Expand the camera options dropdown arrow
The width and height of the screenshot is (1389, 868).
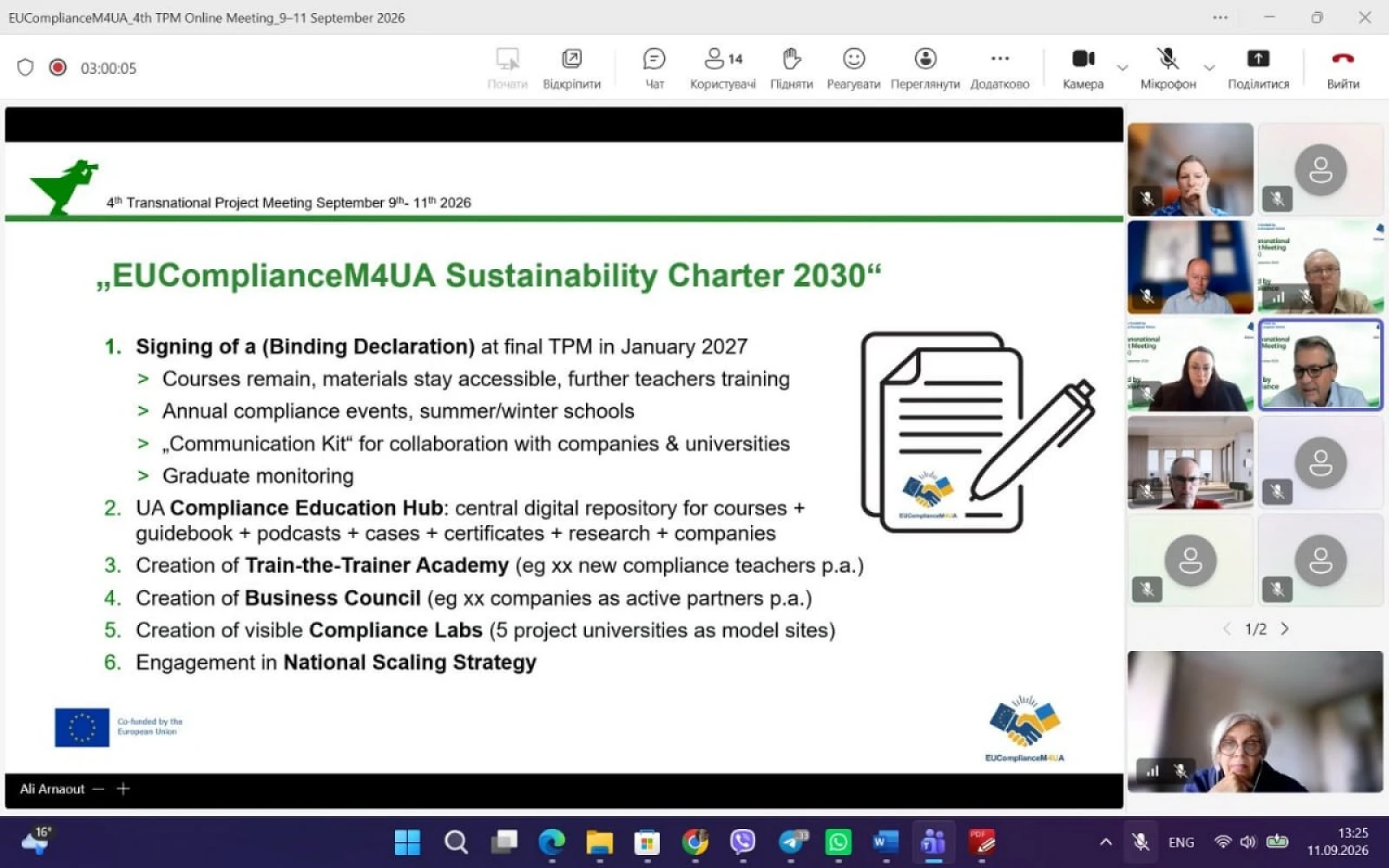coord(1122,68)
